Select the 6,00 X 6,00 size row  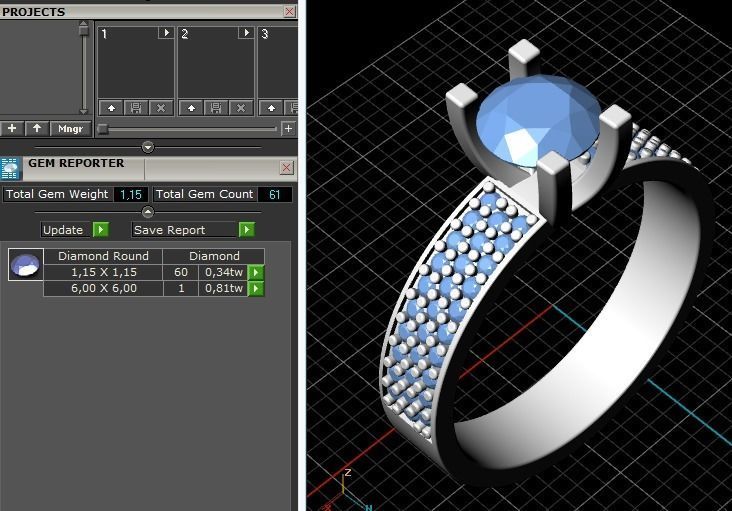(x=104, y=288)
